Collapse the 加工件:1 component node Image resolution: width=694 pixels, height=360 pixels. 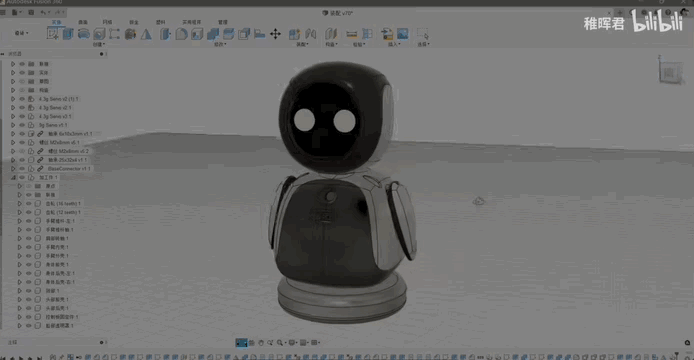[13, 178]
